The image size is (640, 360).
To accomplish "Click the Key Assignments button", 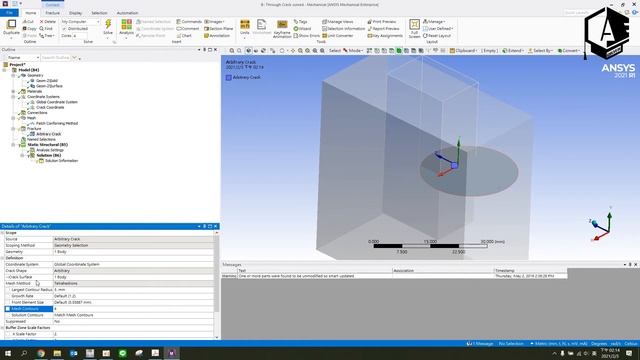I will pyautogui.click(x=385, y=36).
